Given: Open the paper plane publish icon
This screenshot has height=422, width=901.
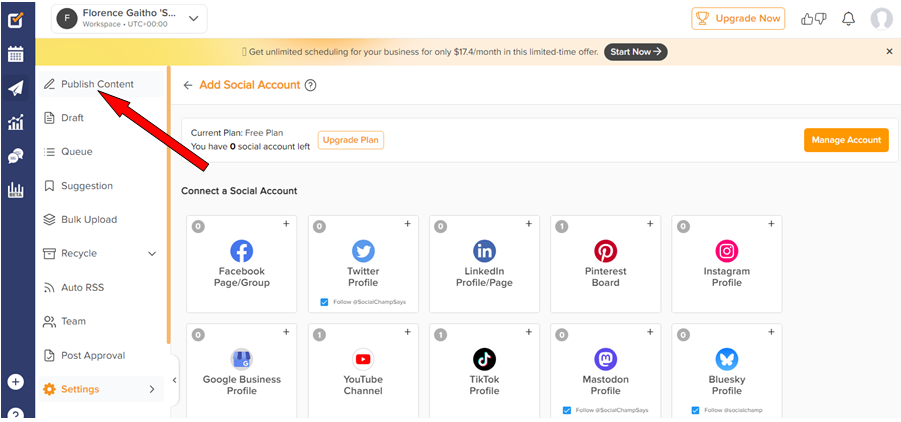Looking at the screenshot, I should tap(16, 88).
